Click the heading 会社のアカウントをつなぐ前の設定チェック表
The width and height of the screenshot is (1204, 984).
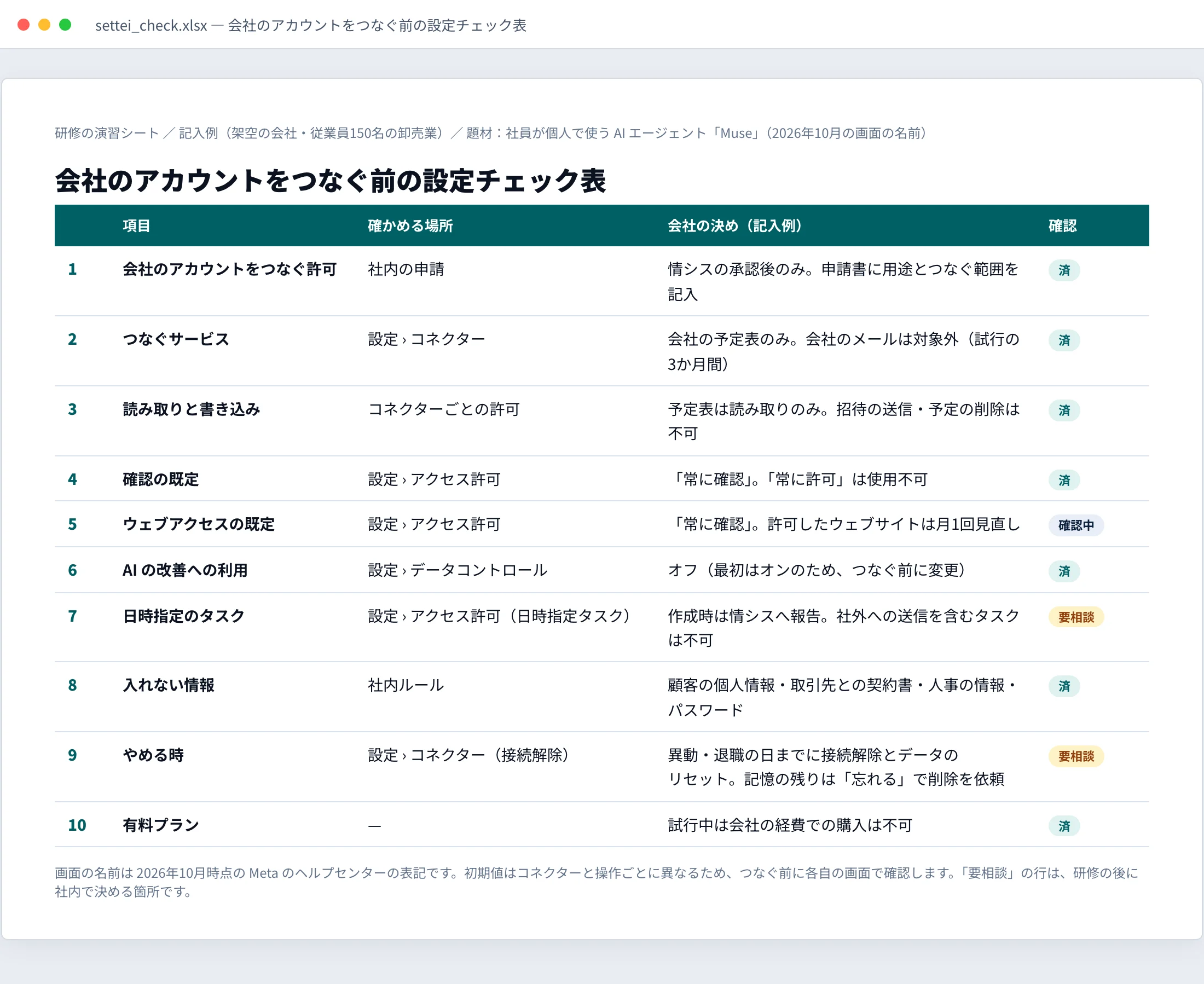(x=331, y=181)
